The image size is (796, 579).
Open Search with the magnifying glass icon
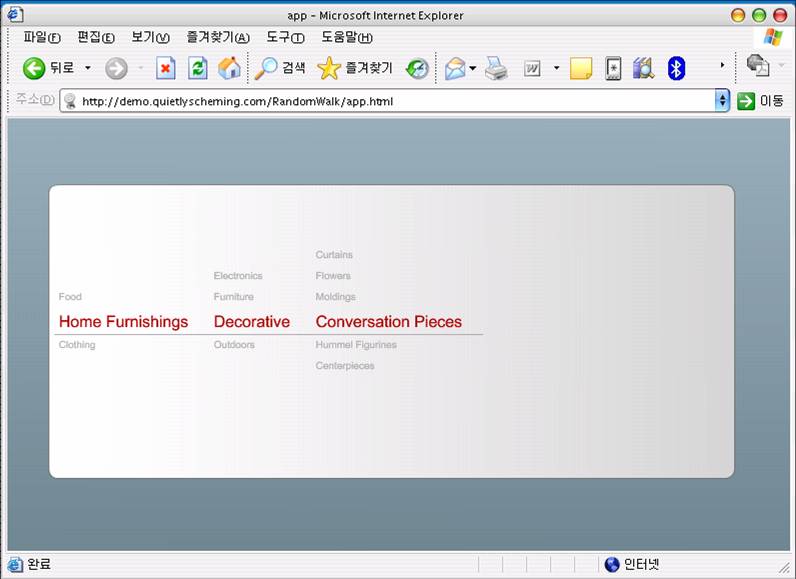(265, 69)
